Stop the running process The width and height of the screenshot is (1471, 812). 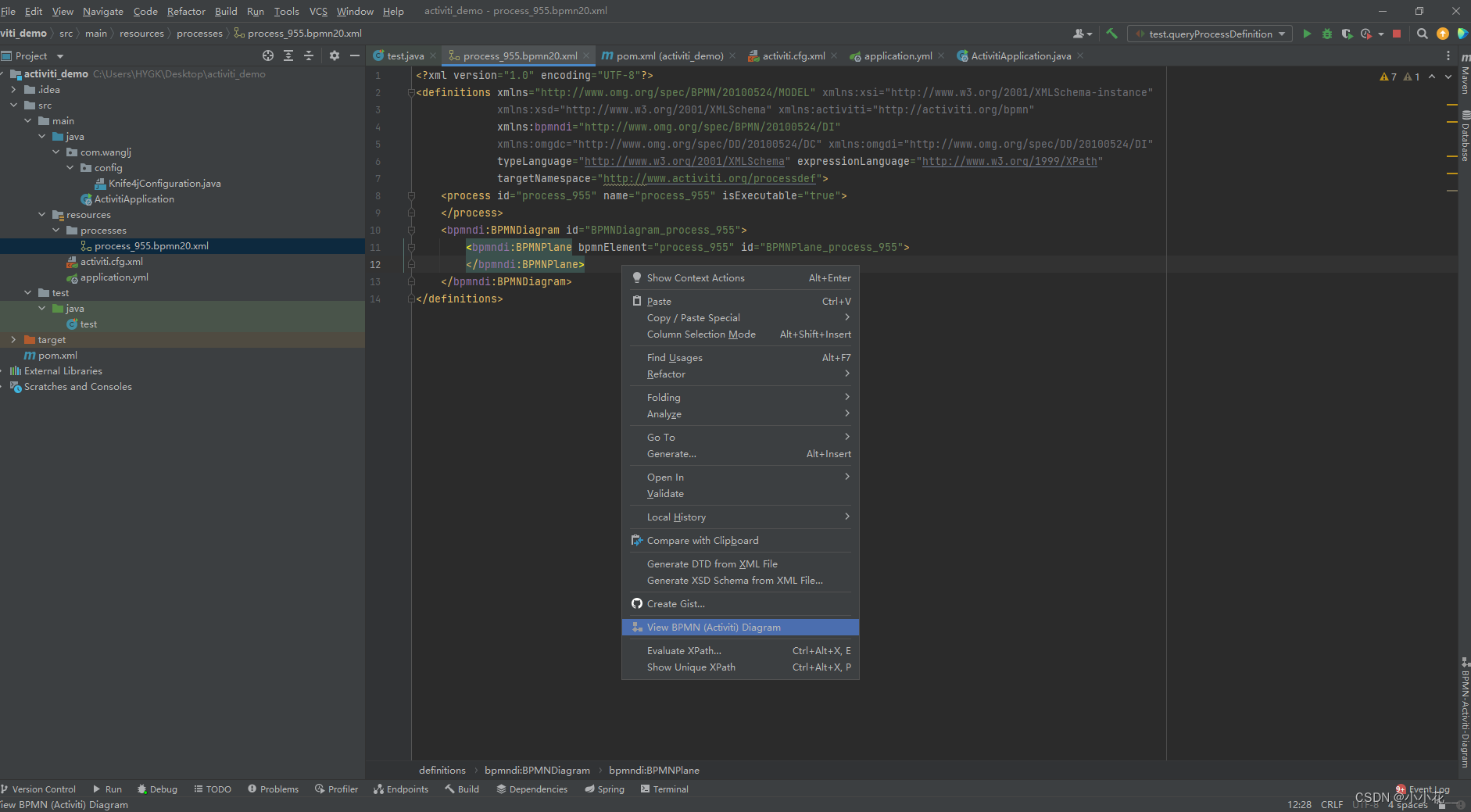click(x=1398, y=34)
